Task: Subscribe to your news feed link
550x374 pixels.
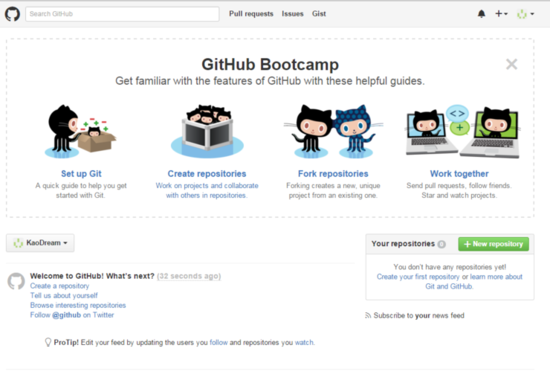Action: 419,315
